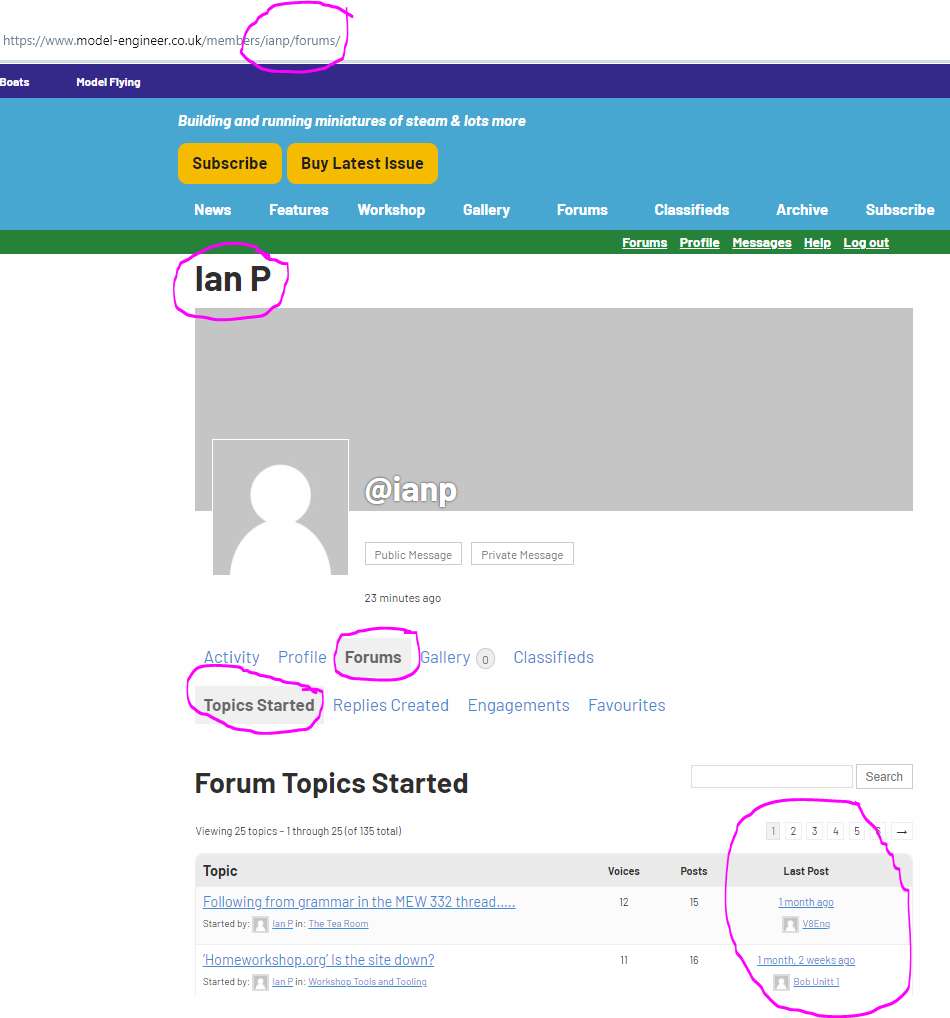The height and width of the screenshot is (1018, 950).
Task: Click Ian P avatar under grammar topic
Action: tap(260, 924)
